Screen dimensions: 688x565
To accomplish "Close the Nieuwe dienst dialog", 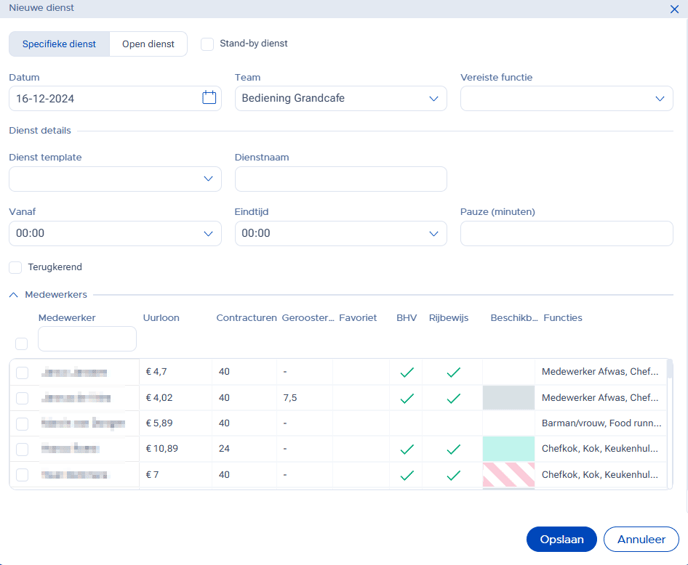I will point(674,8).
